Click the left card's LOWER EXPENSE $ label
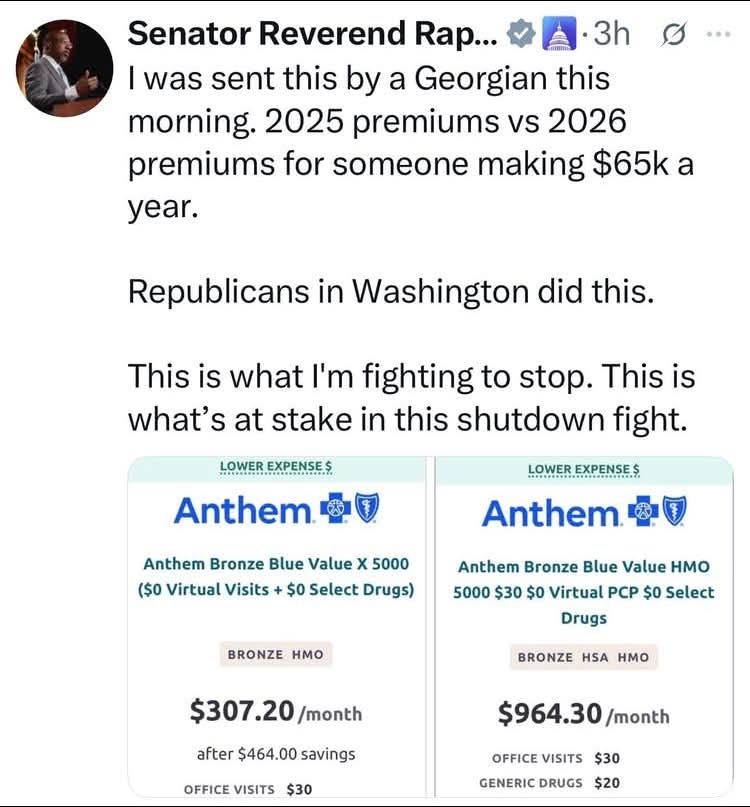 click(x=276, y=466)
